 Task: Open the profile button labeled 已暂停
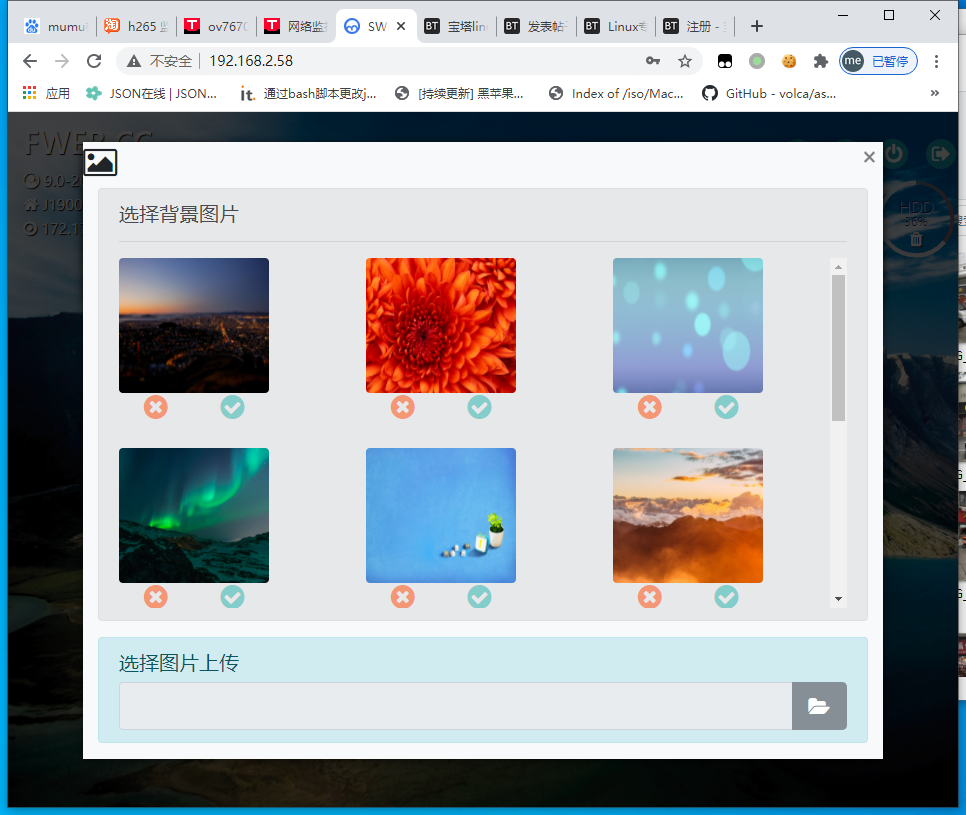click(x=879, y=61)
